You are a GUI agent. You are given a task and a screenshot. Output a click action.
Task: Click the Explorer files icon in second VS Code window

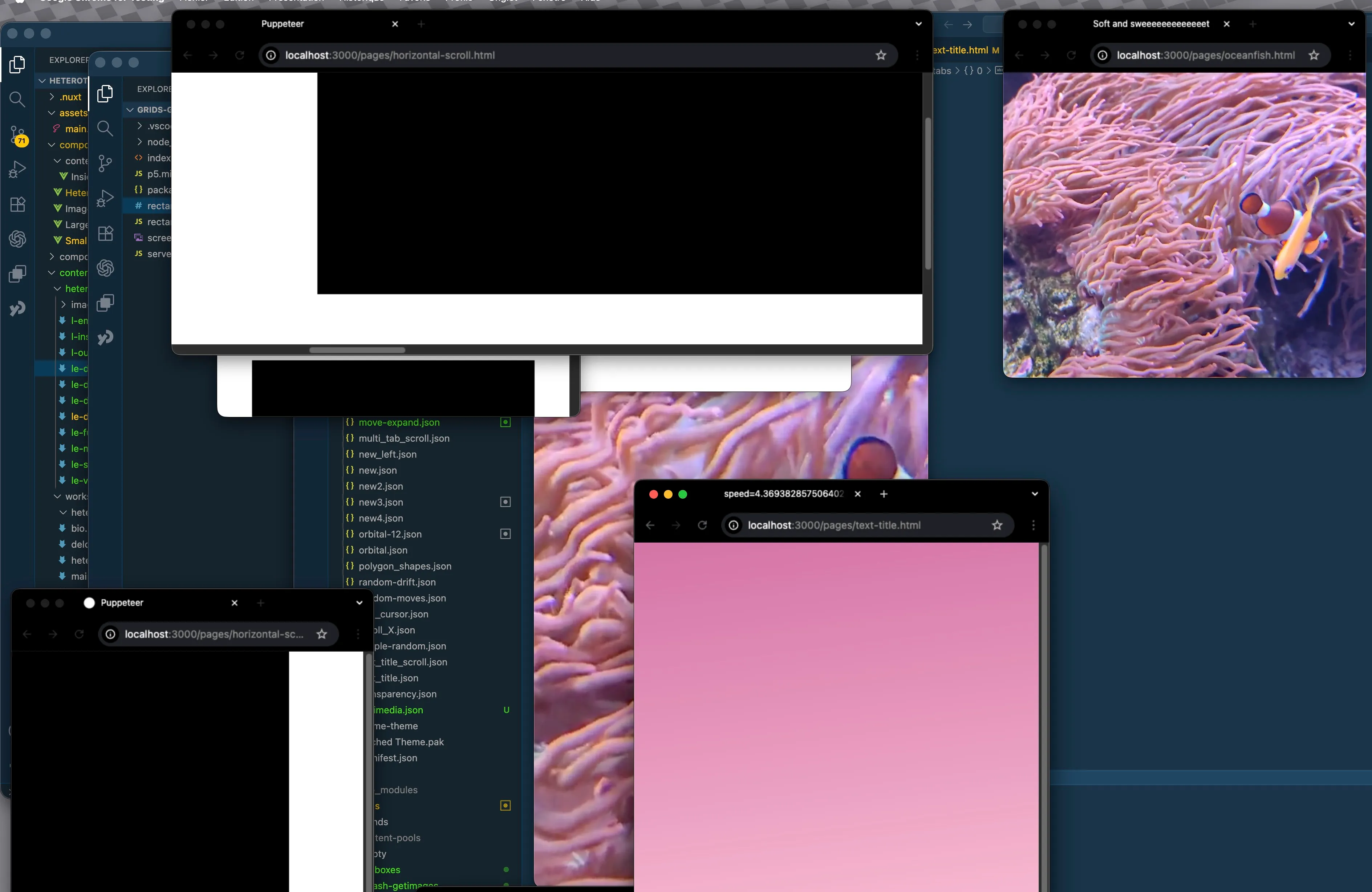pos(105,93)
